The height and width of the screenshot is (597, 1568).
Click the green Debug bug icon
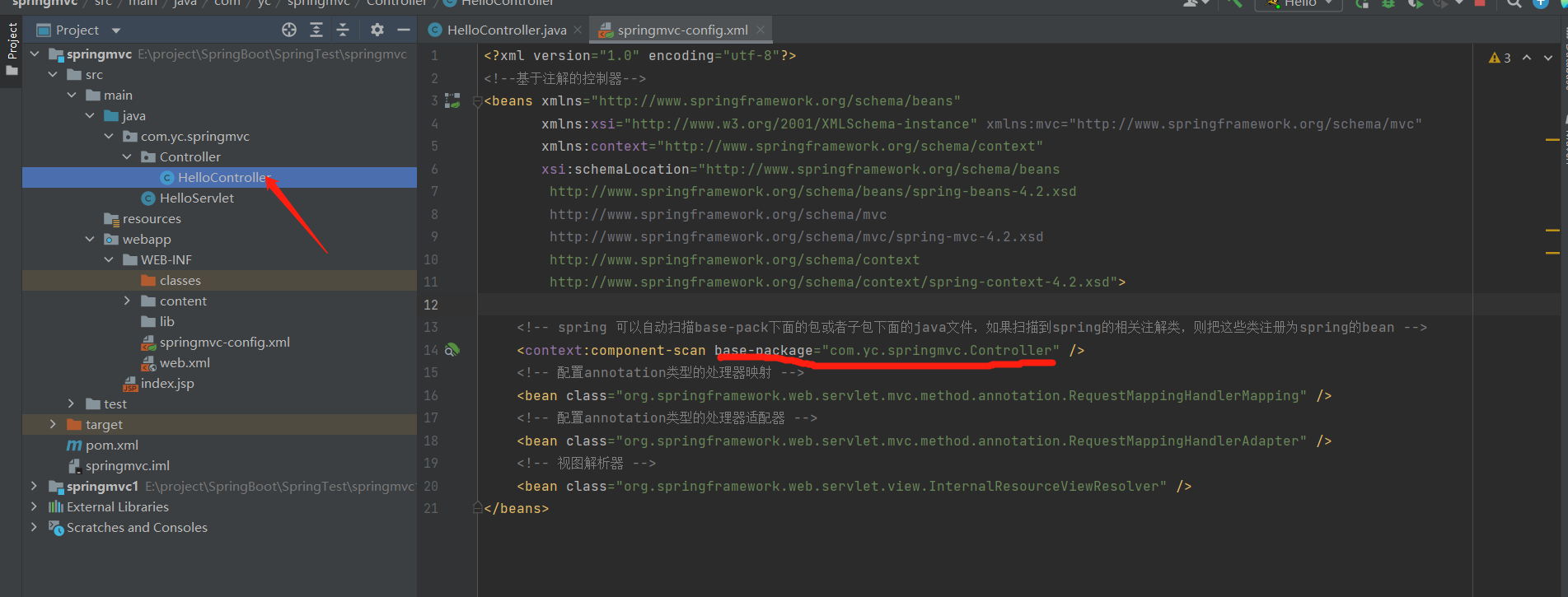click(1388, 3)
